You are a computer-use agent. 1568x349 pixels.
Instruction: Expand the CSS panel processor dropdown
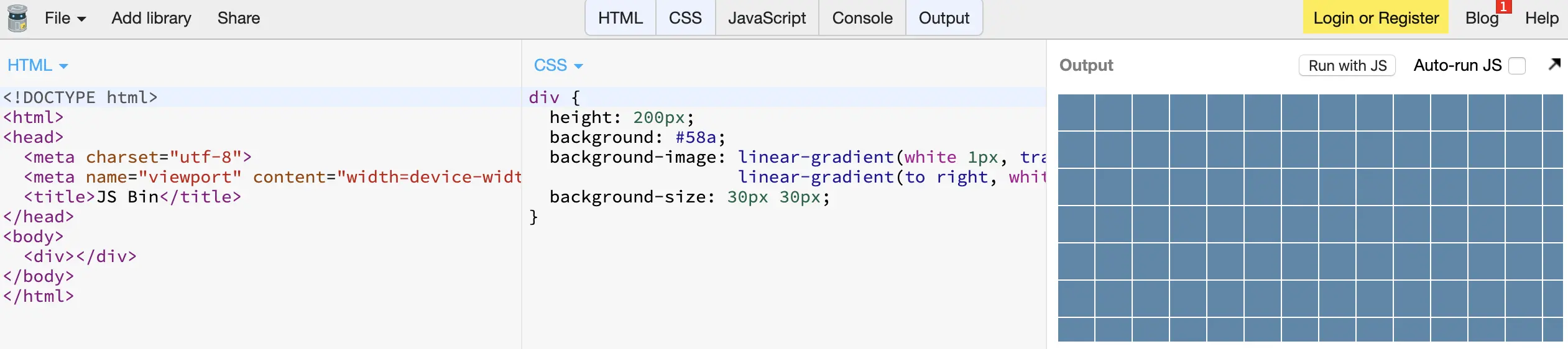(558, 65)
